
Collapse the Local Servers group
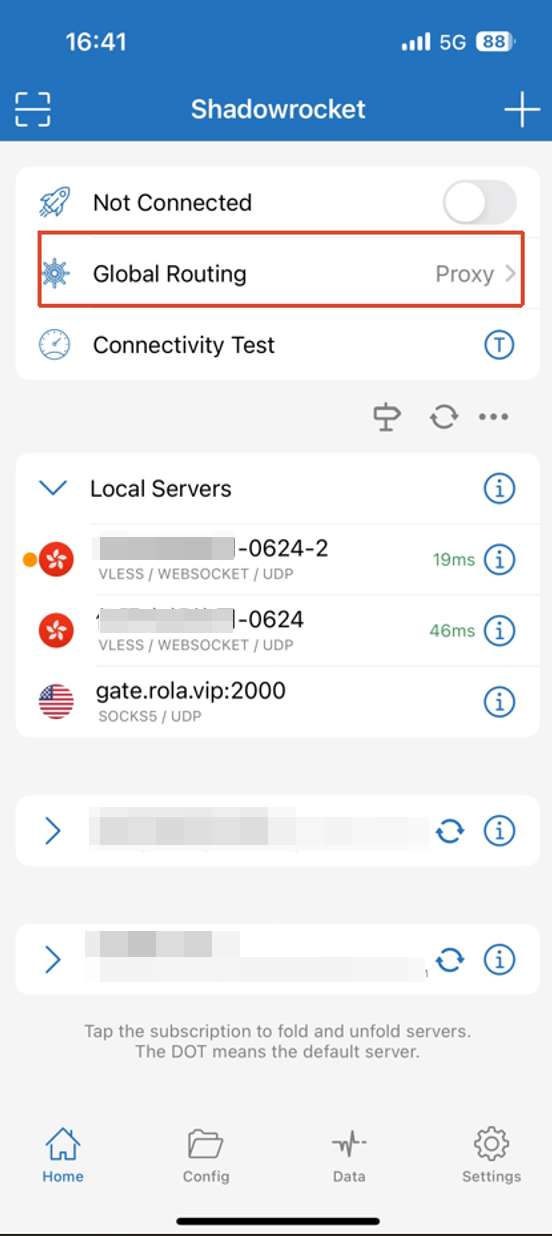coord(52,488)
